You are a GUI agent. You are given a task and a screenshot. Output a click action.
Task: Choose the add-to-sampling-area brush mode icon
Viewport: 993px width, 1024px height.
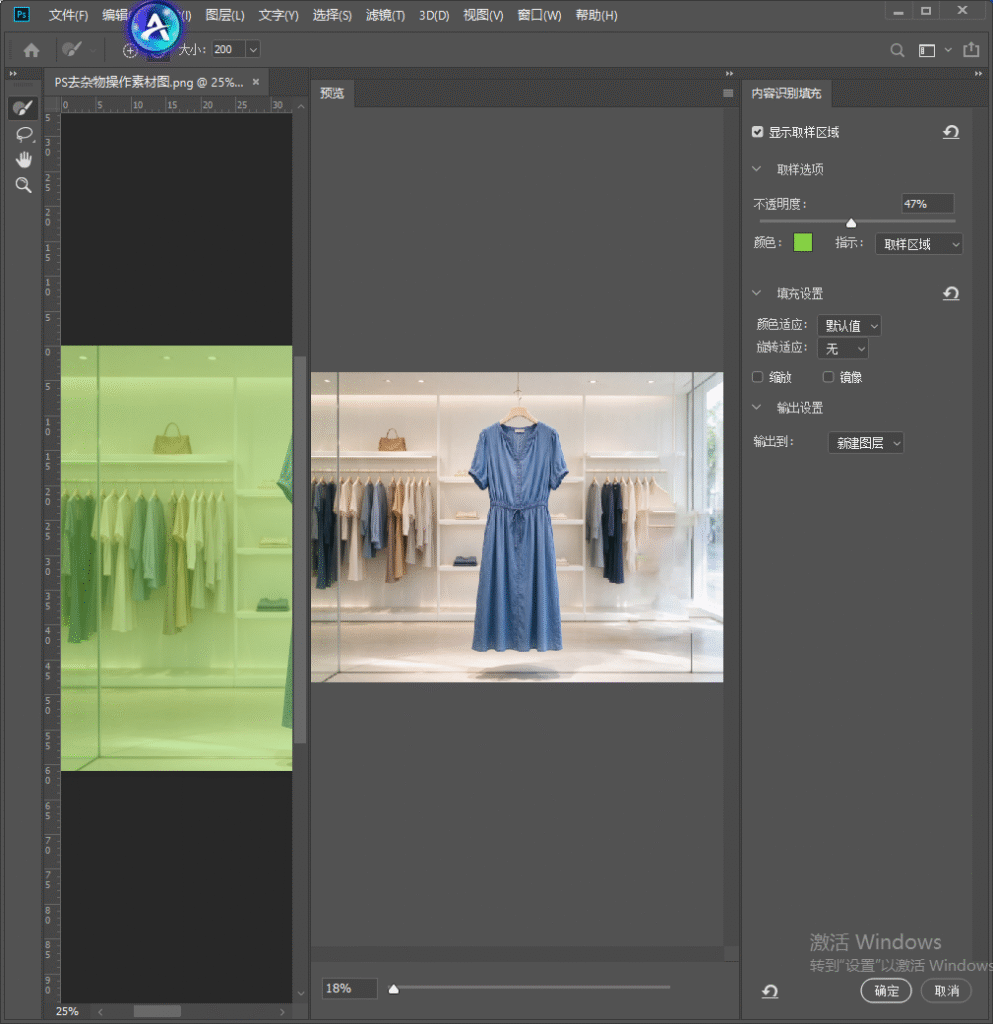point(130,50)
